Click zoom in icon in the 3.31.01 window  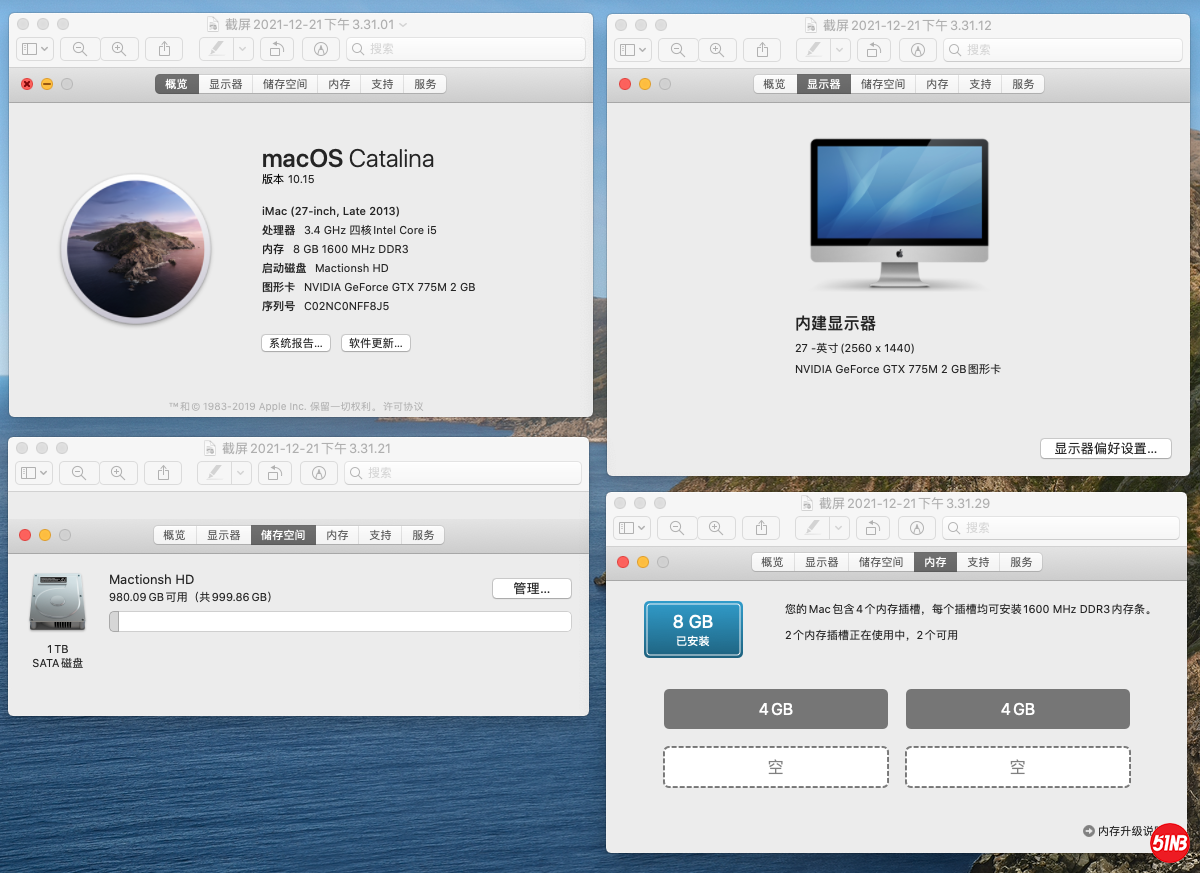[x=119, y=49]
